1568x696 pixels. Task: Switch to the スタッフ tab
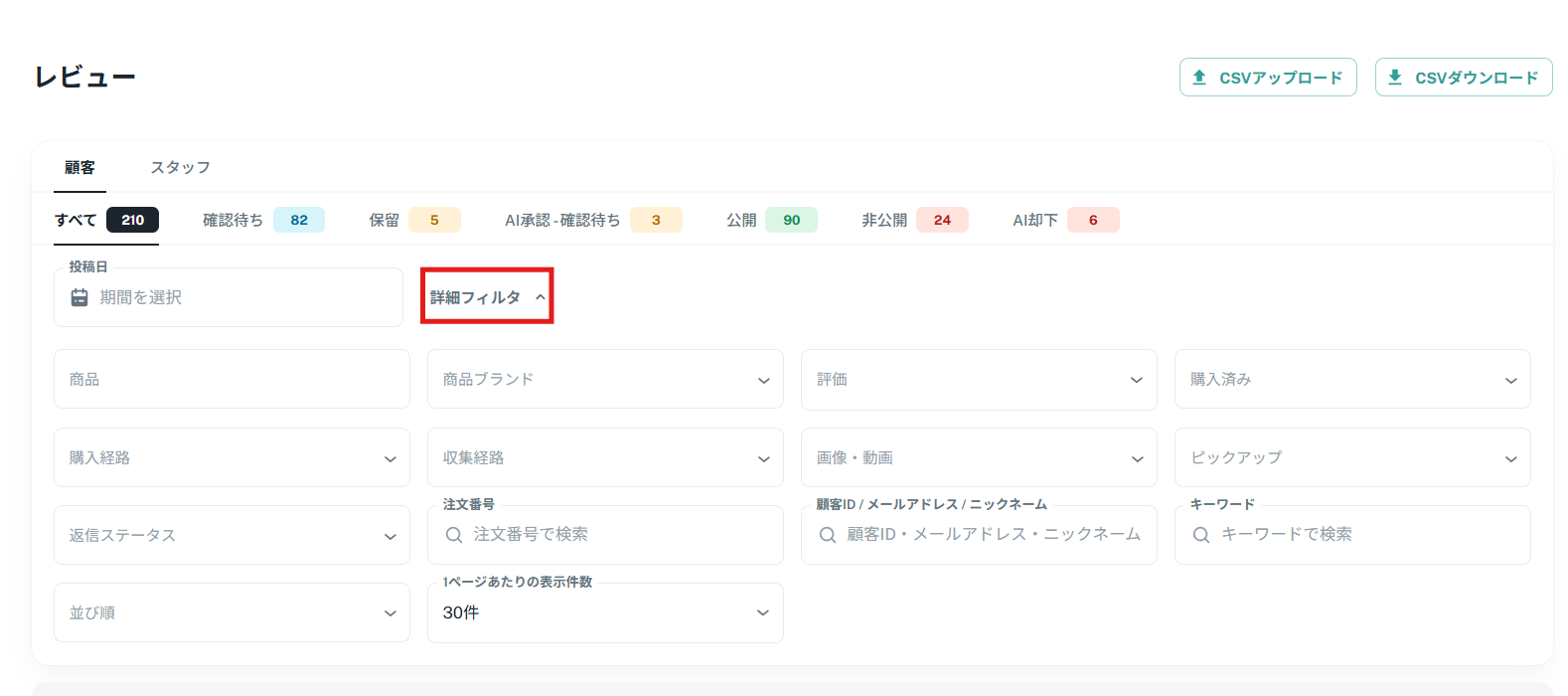180,167
